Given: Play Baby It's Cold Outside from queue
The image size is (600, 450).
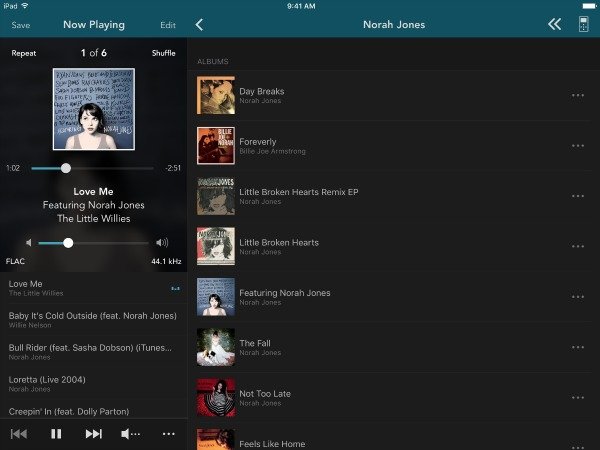Looking at the screenshot, I should [x=94, y=320].
